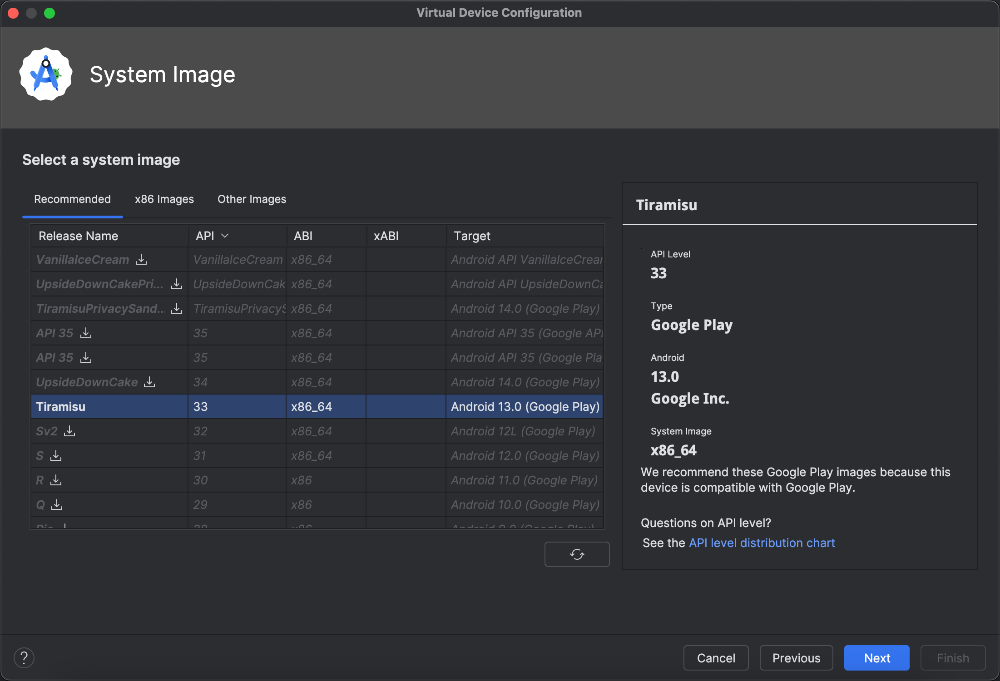Download API 35 image targeting Google Play
The image size is (1000, 681).
85,358
